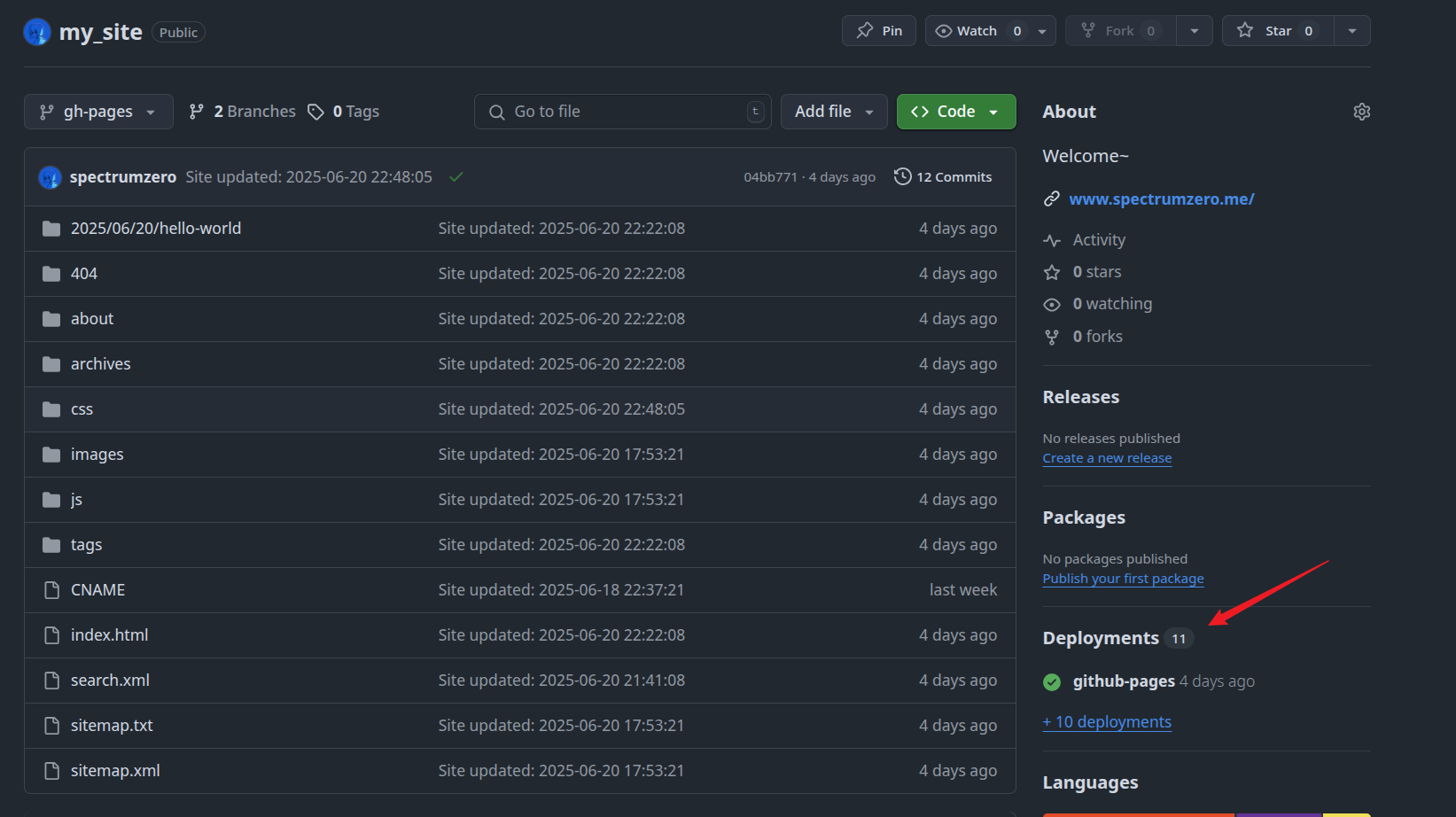This screenshot has width=1456, height=817.
Task: Pin the my_site repository
Action: (x=879, y=31)
